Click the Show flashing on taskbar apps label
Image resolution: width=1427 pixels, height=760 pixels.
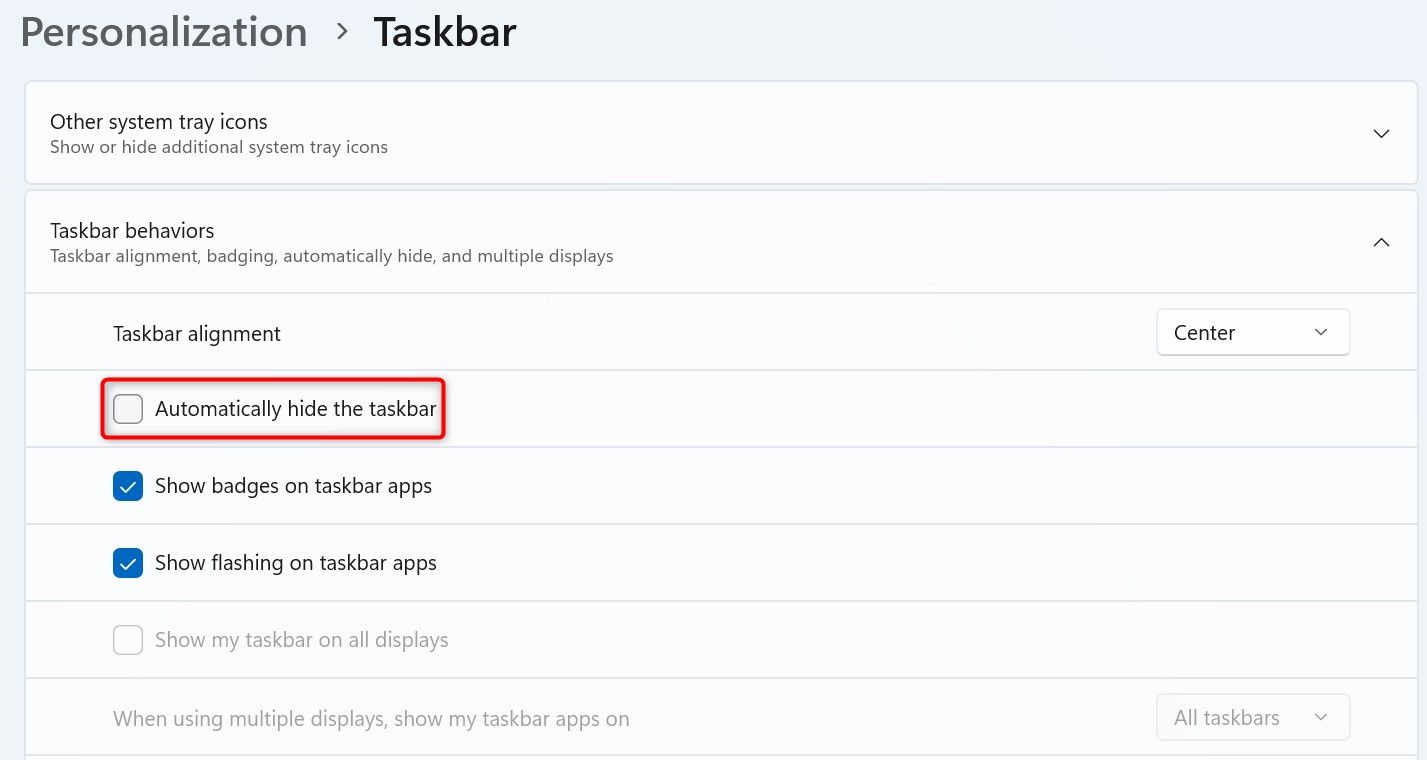click(295, 563)
